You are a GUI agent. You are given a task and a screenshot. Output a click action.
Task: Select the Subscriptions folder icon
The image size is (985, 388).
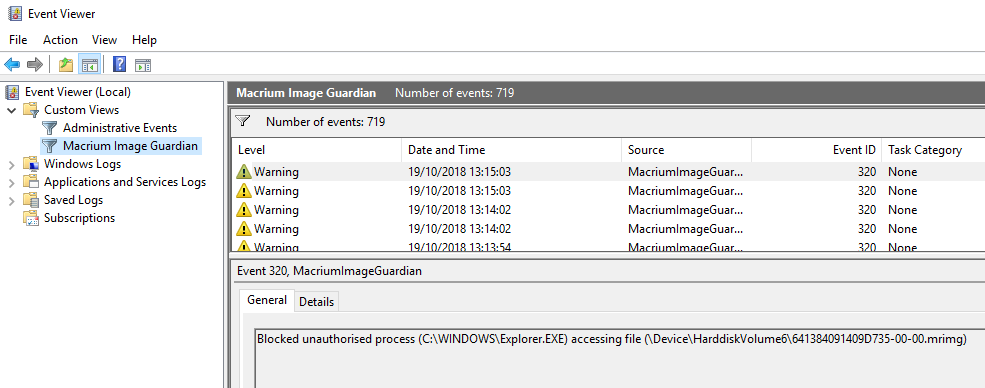pyautogui.click(x=31, y=218)
